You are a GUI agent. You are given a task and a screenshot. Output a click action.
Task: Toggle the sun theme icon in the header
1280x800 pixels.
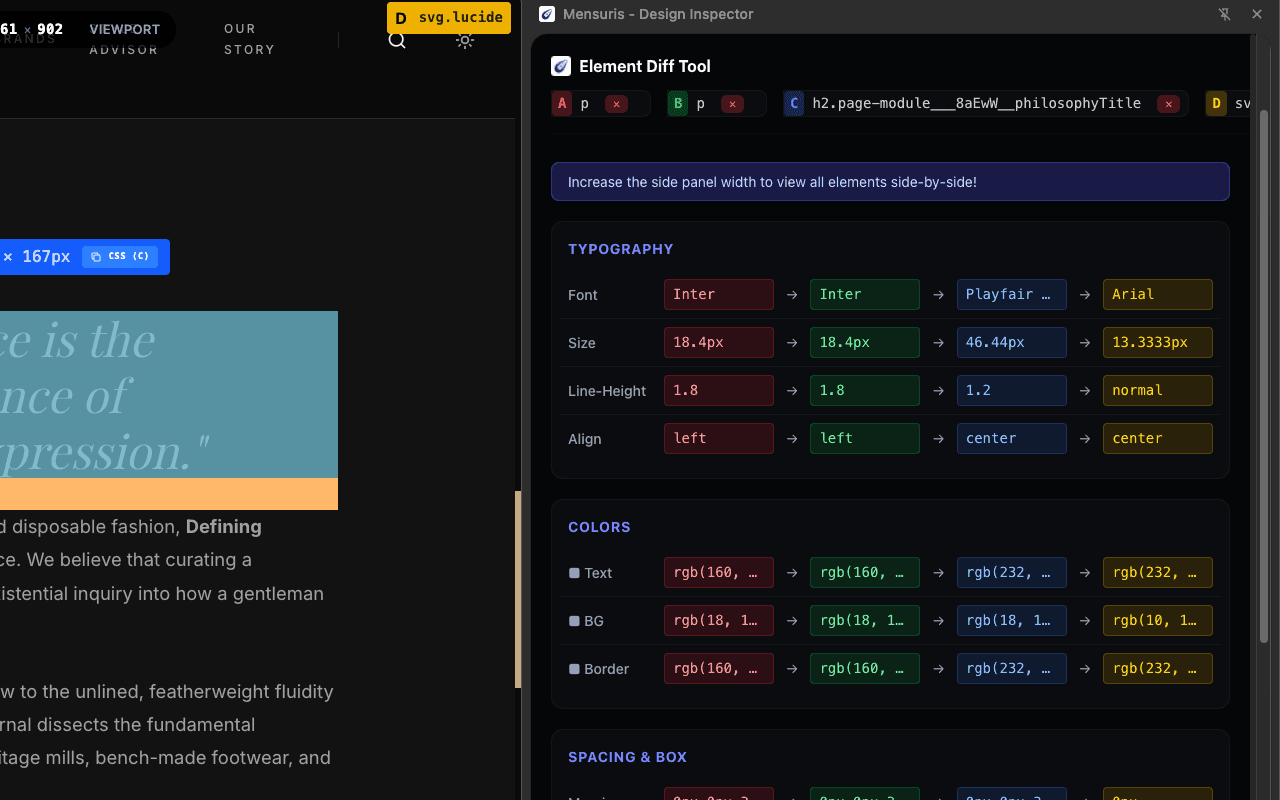coord(465,40)
